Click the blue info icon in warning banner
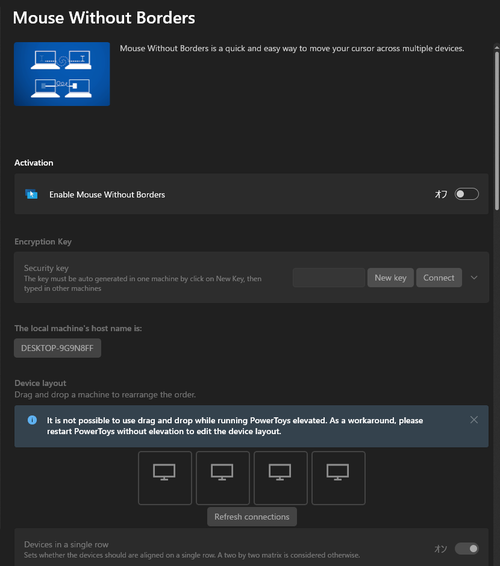Screen dimensions: 500x566 pos(32,420)
